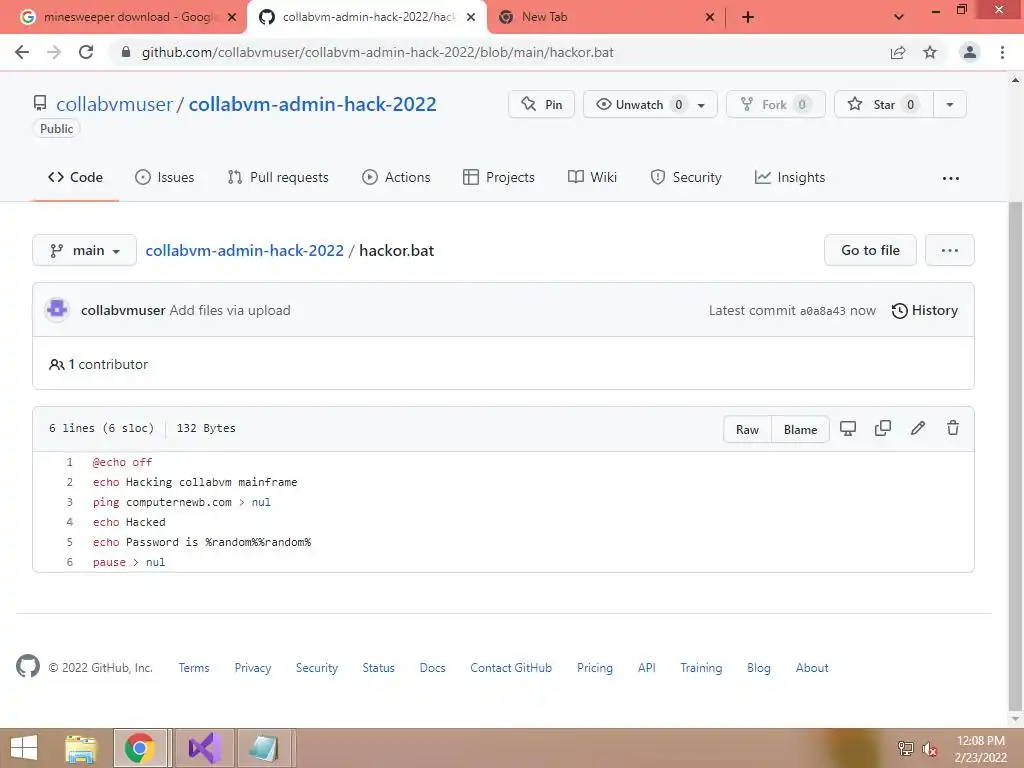This screenshot has width=1024, height=768.
Task: Open File Explorer from the taskbar
Action: pyautogui.click(x=81, y=748)
